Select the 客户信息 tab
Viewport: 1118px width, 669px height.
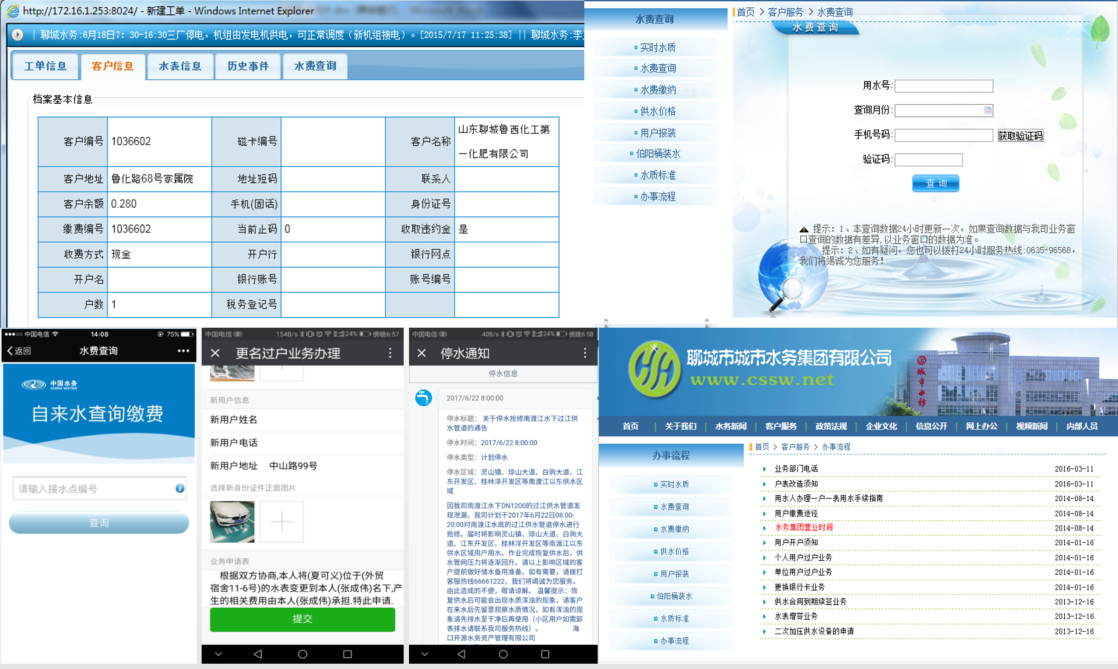coord(113,66)
